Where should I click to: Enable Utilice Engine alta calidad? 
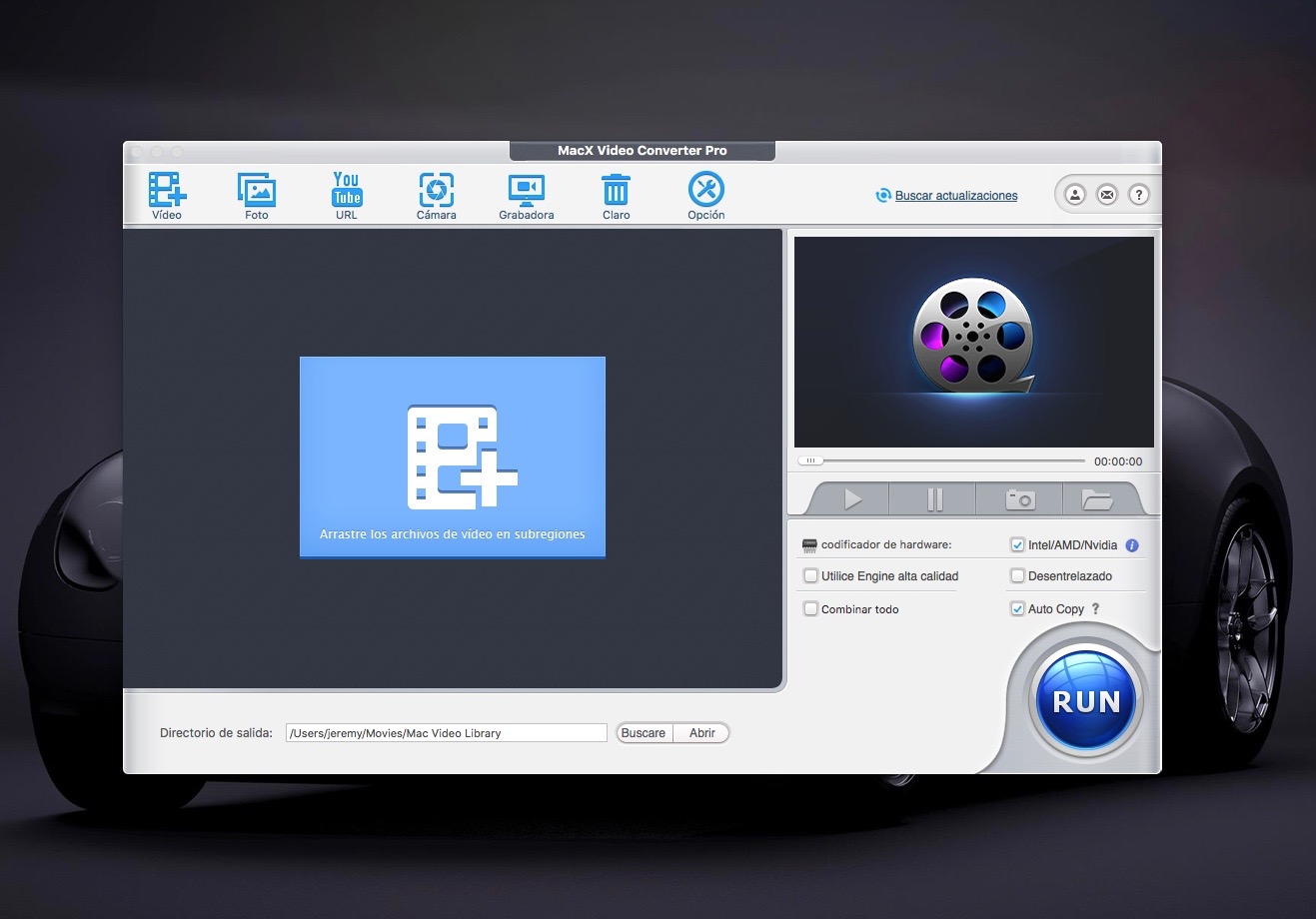click(x=811, y=575)
